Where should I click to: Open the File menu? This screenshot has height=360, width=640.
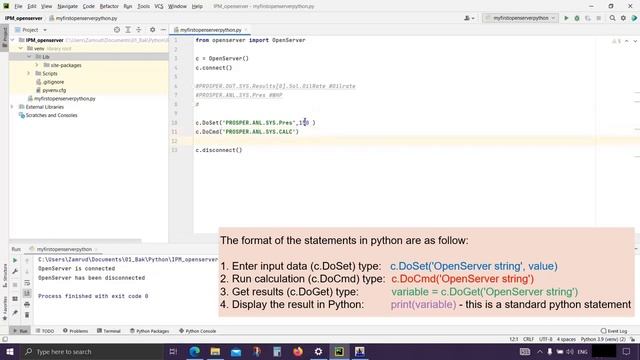[x=18, y=6]
